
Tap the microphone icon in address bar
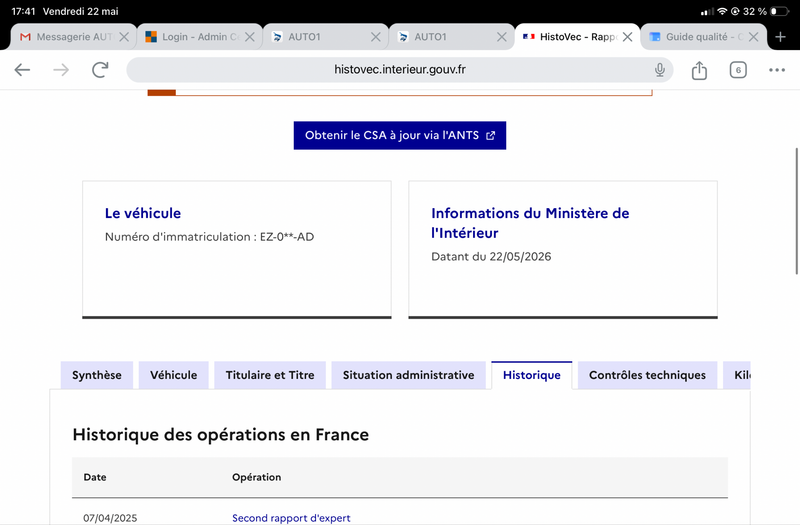(x=660, y=70)
